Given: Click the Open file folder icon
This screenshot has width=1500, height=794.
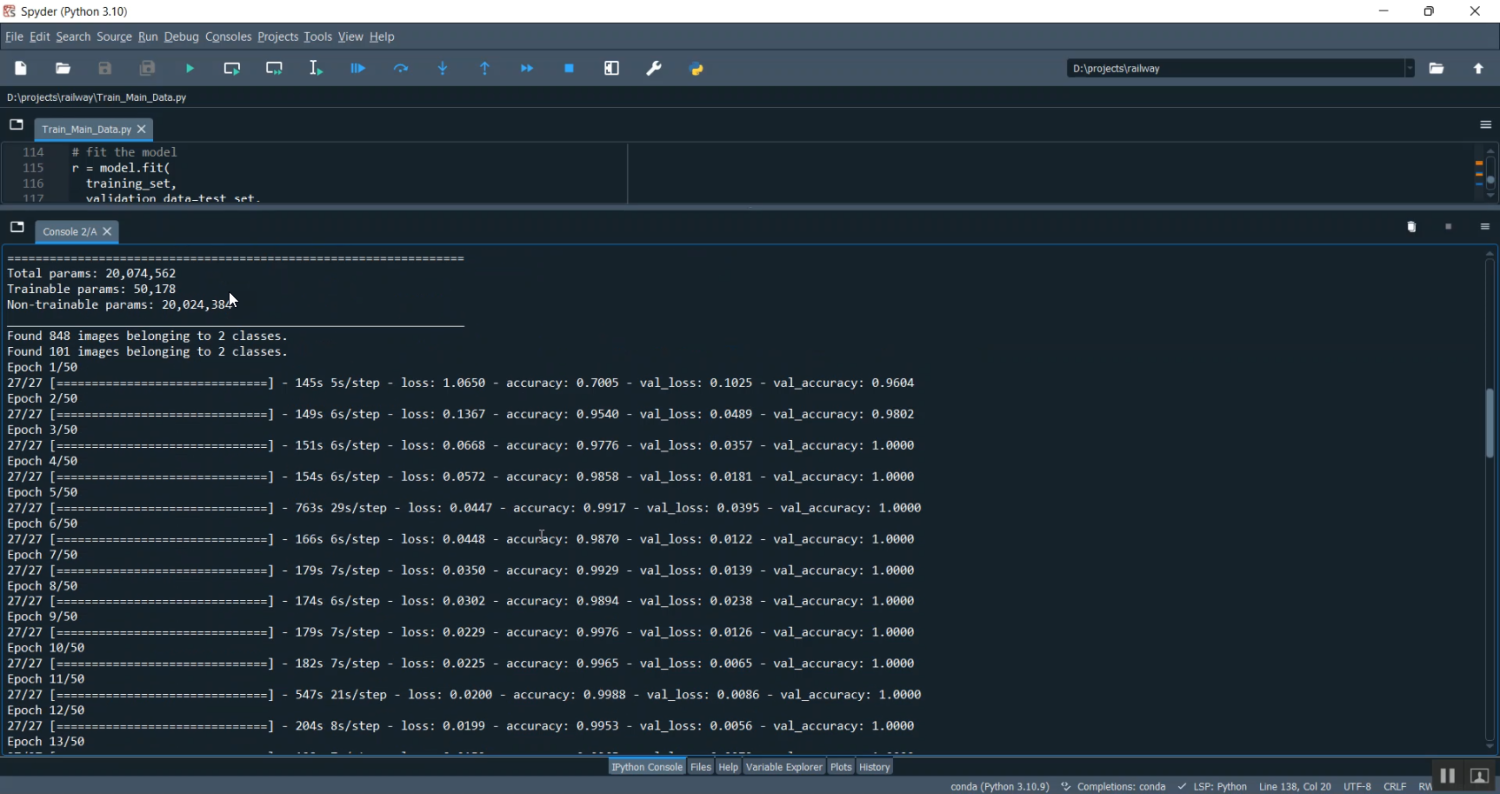Looking at the screenshot, I should [x=63, y=69].
